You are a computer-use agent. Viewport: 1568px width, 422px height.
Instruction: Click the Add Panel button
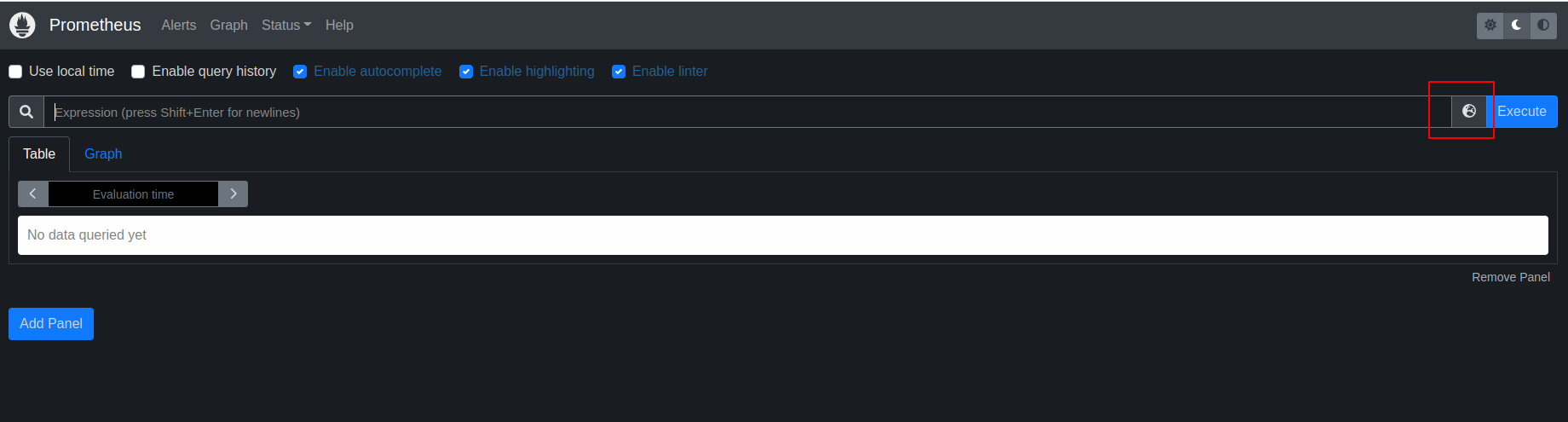pos(51,324)
